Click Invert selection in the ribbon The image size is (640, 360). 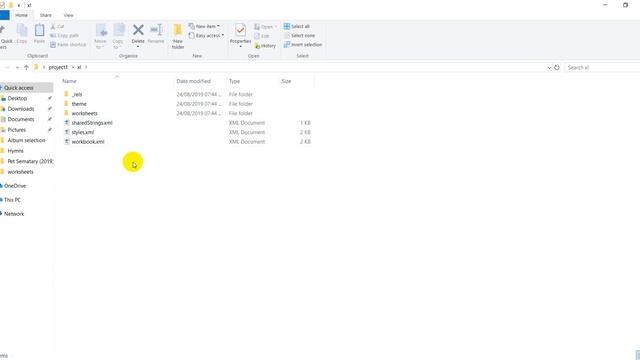click(303, 44)
